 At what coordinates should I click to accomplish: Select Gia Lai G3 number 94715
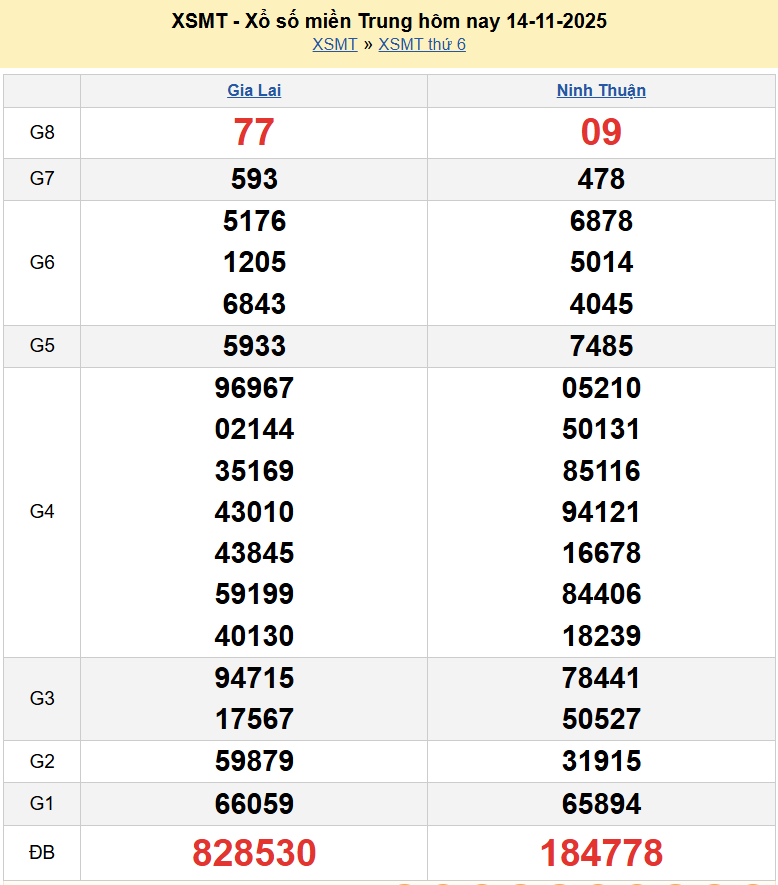tap(254, 678)
